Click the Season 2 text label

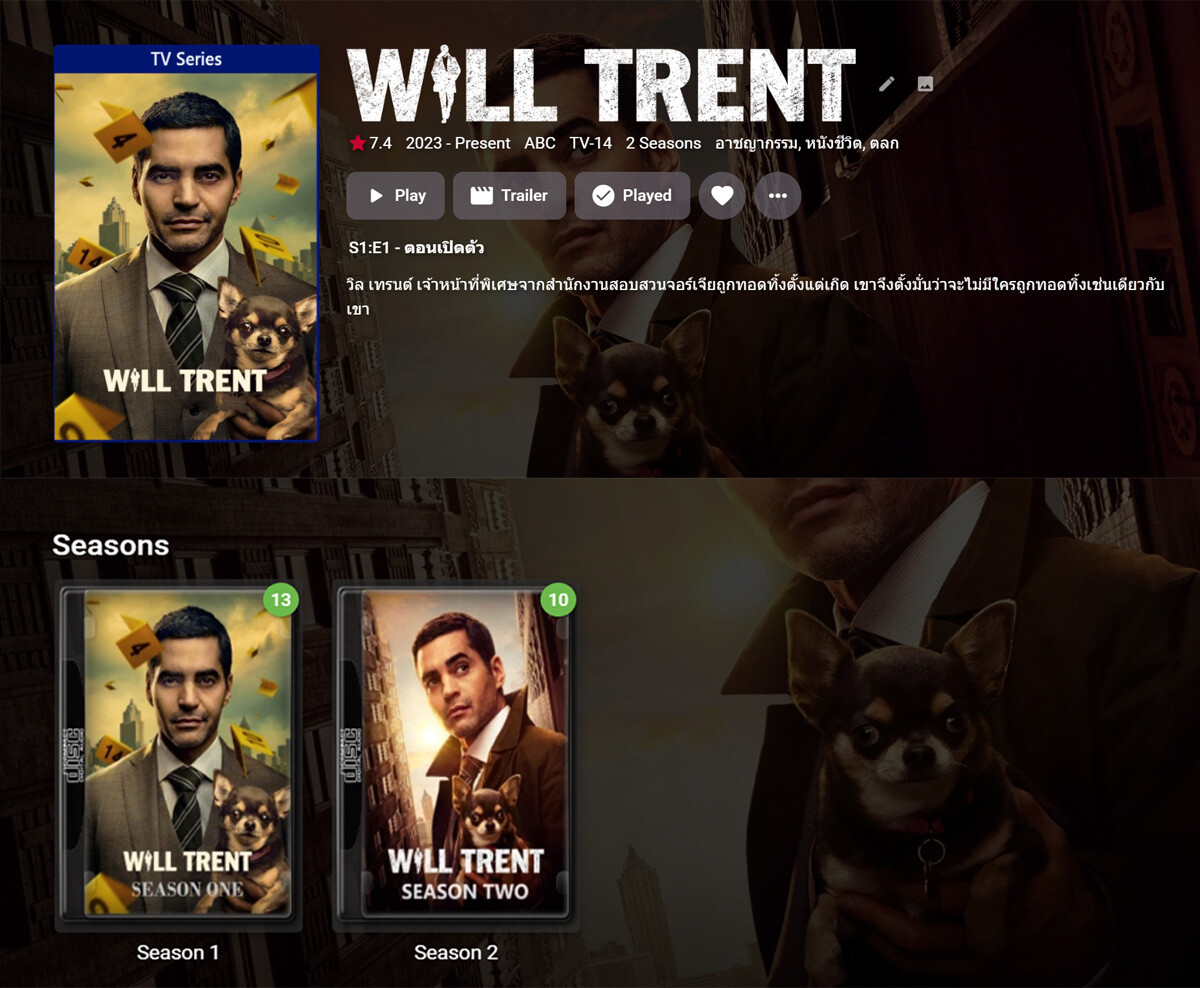456,953
